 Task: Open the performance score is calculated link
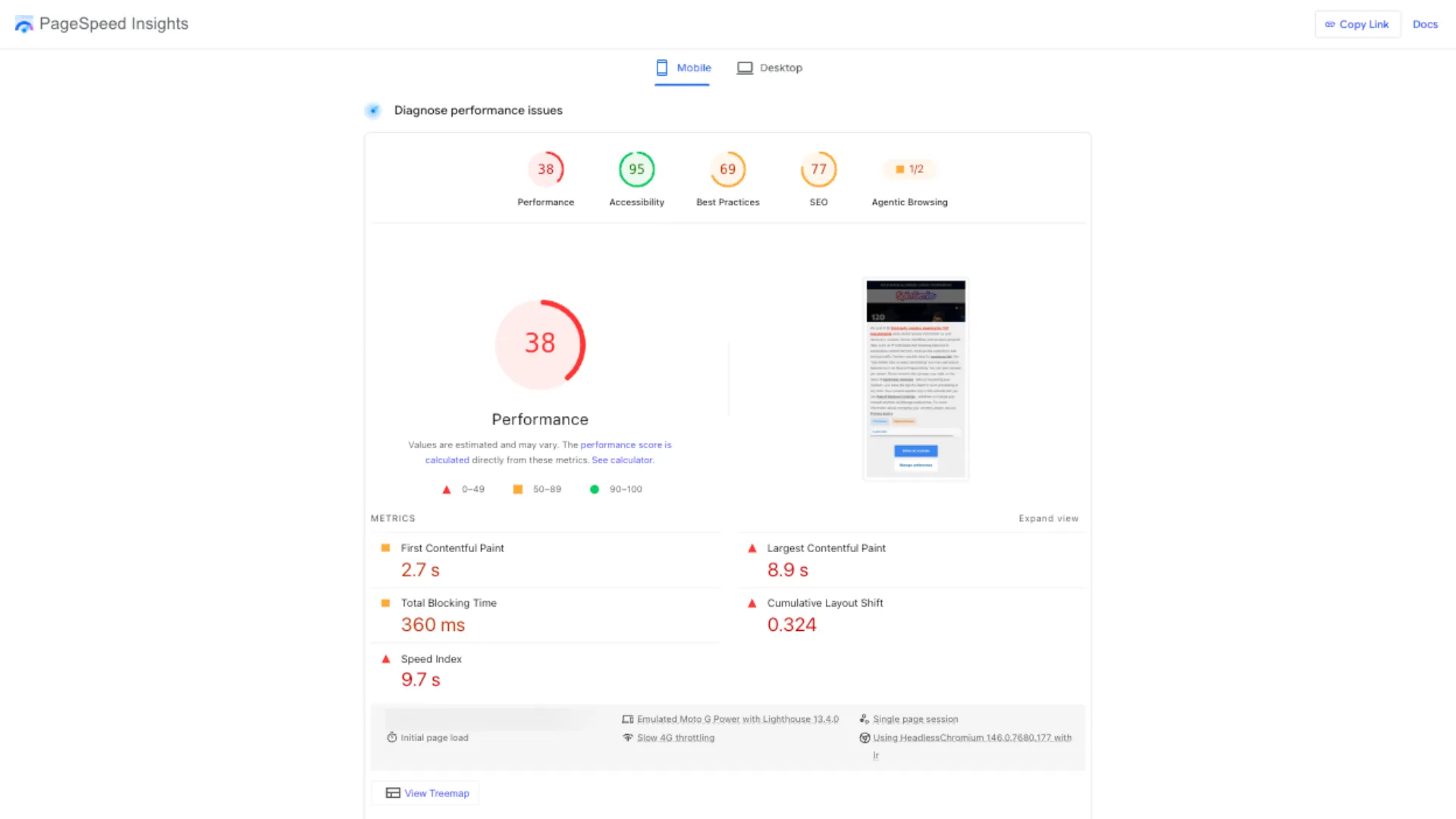548,452
